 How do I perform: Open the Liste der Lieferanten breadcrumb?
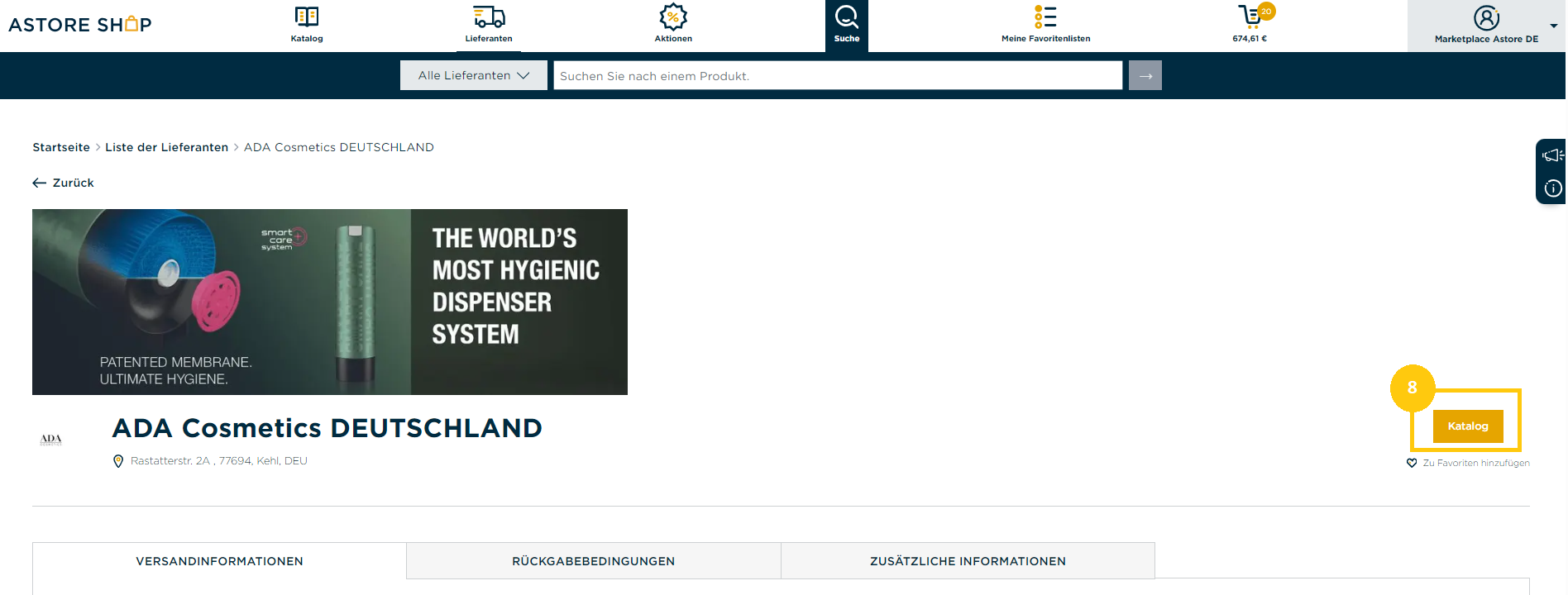166,147
